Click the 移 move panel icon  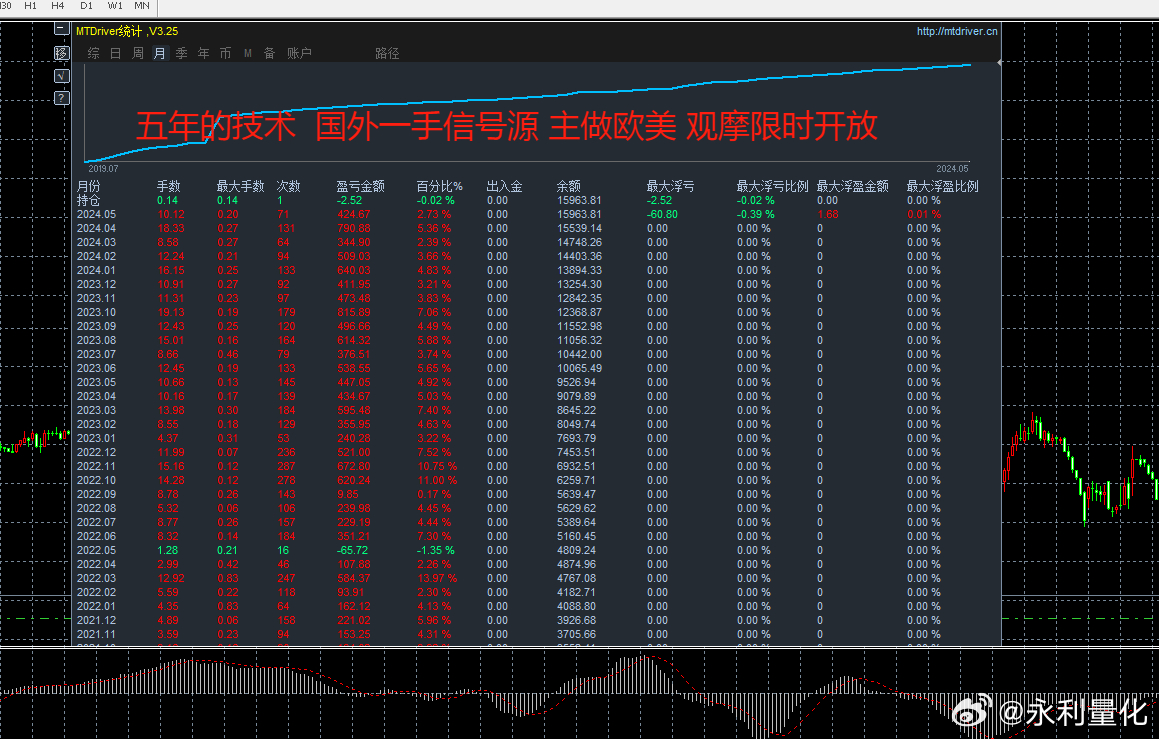[62, 53]
